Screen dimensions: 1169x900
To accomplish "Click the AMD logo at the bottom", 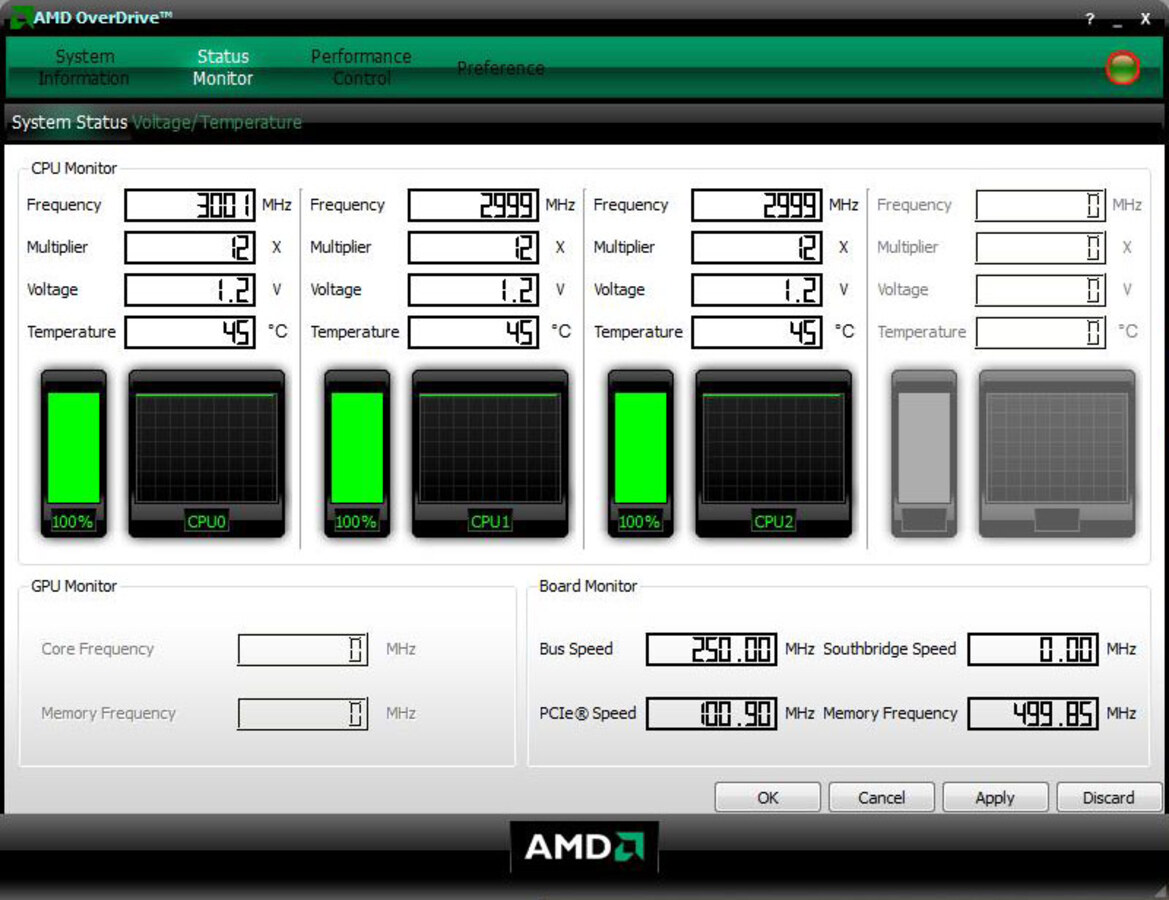I will (584, 847).
